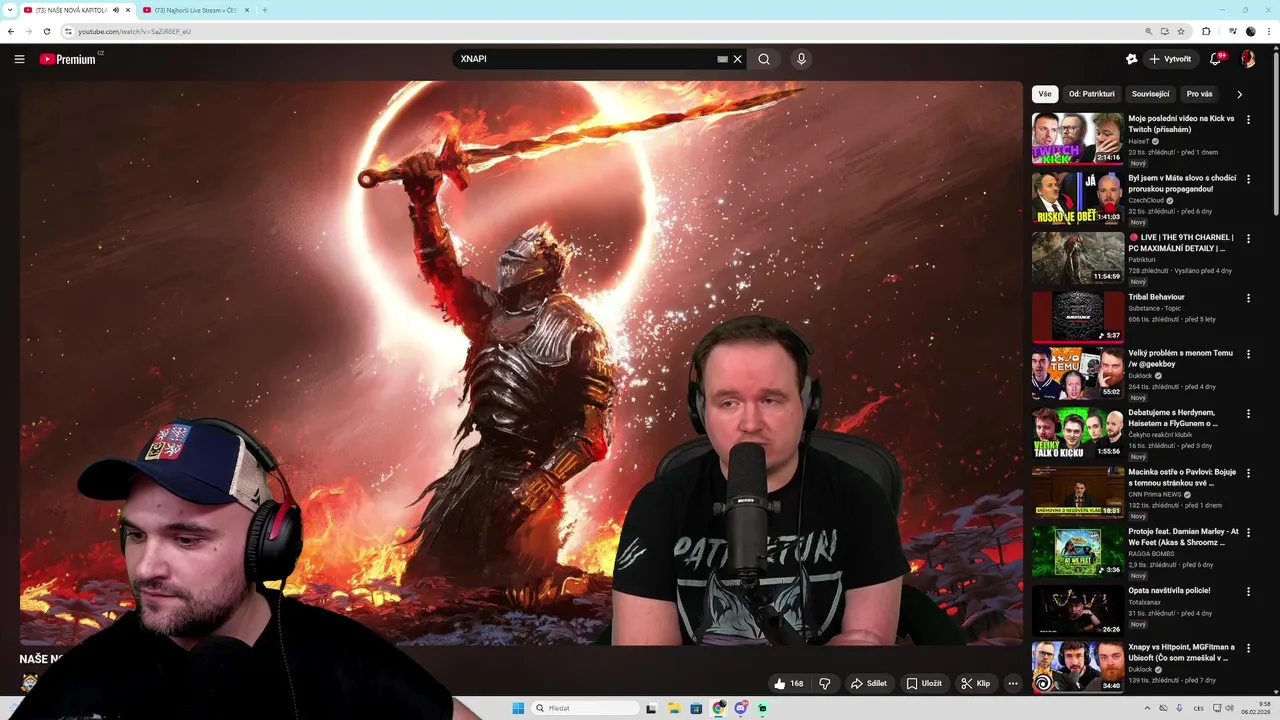Viewport: 1280px width, 720px height.
Task: Open Tribal Behaviour video thumbnail
Action: click(1078, 316)
